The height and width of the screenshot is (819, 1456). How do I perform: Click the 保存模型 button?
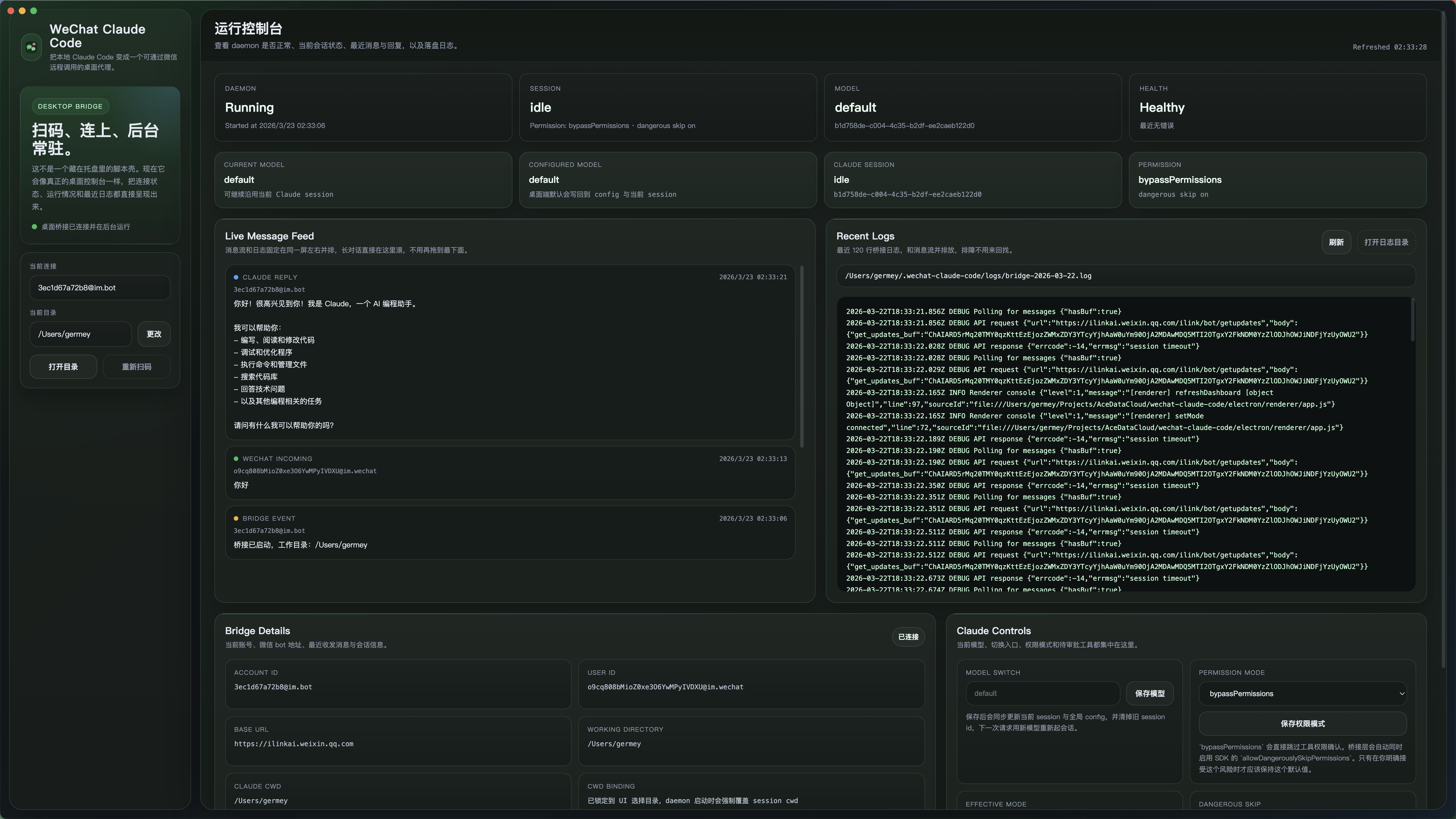coord(1150,694)
